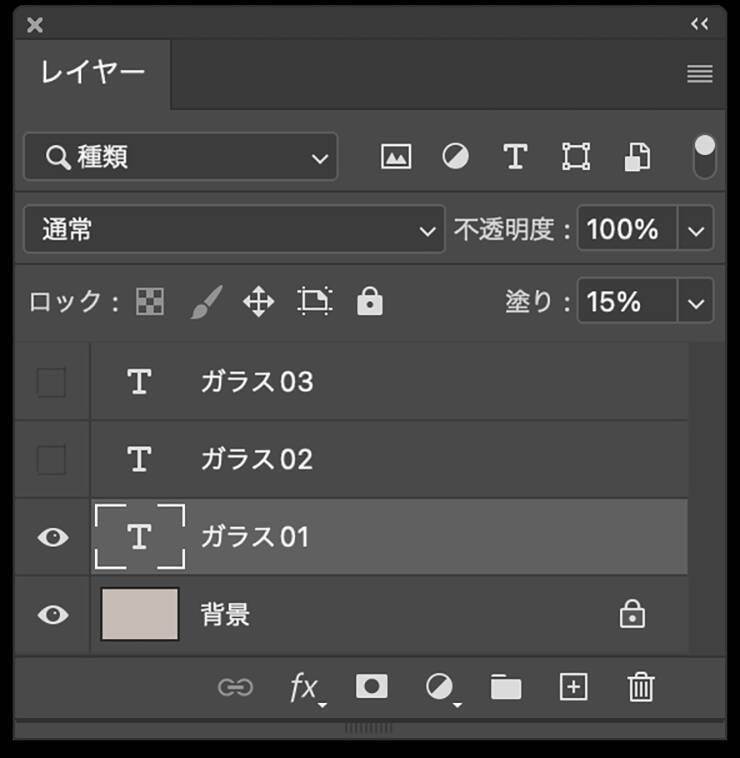
Task: Create a new layer group folder
Action: [506, 687]
